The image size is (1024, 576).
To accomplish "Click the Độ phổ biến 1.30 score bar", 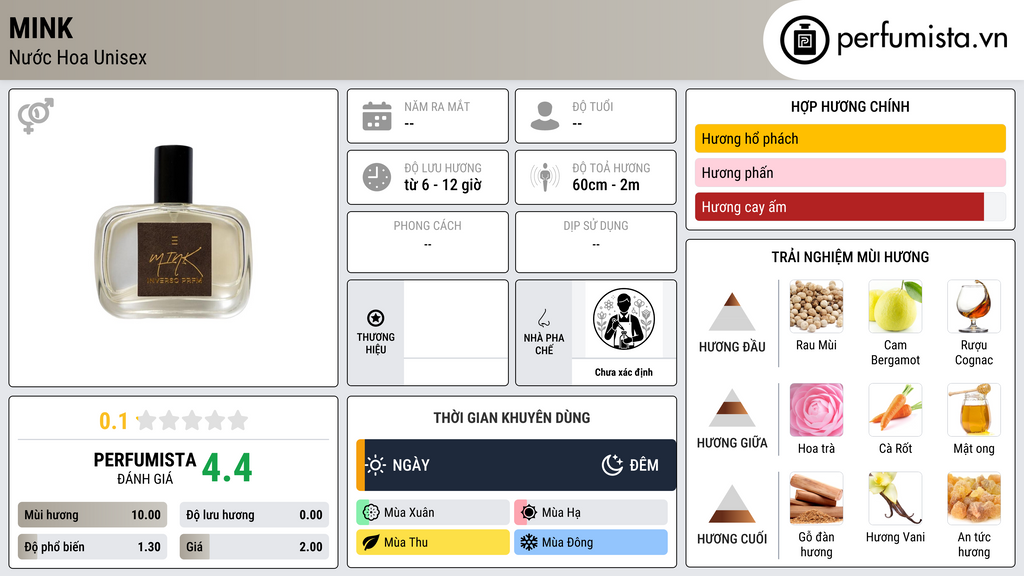I will click(92, 547).
